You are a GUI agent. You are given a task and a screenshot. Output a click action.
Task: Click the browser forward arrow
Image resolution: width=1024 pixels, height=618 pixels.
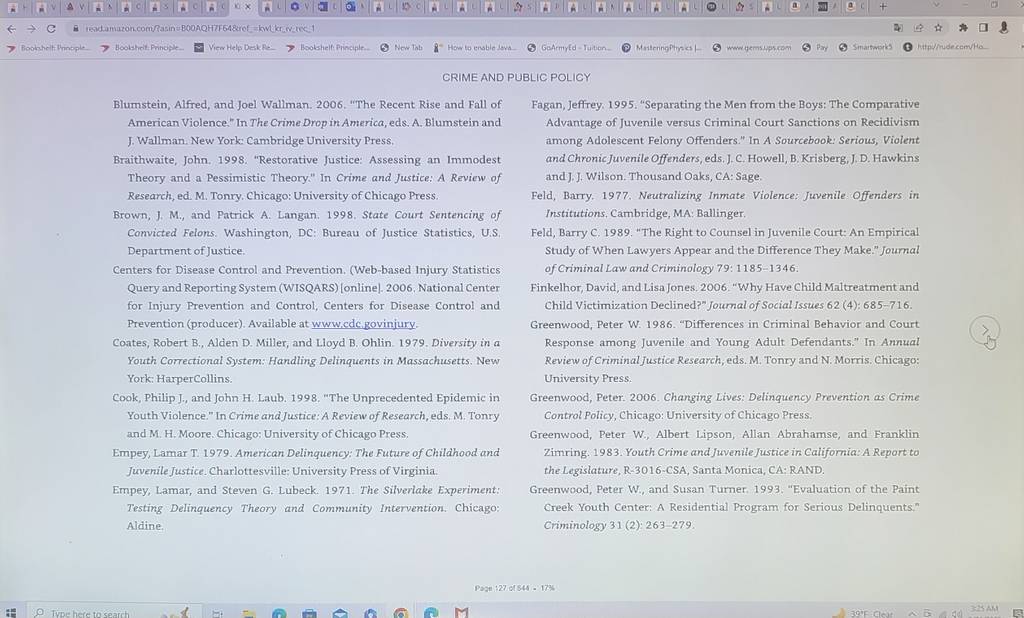click(31, 29)
